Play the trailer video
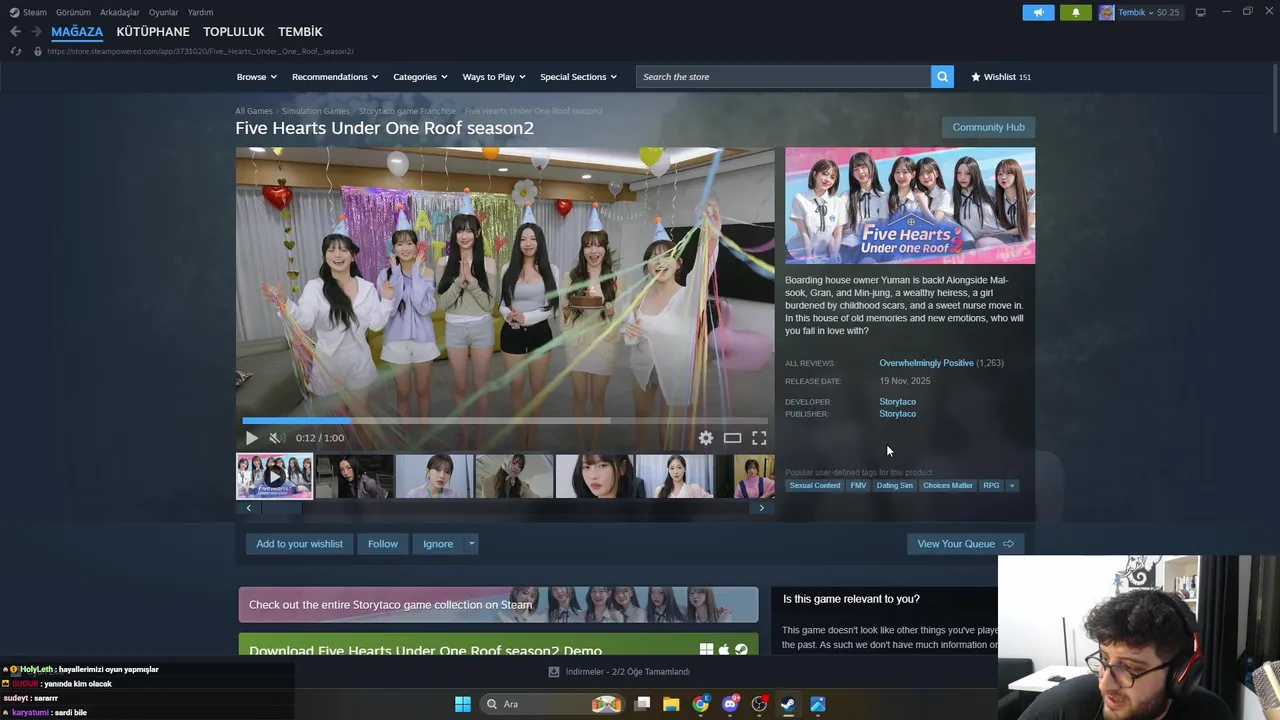 [x=251, y=438]
